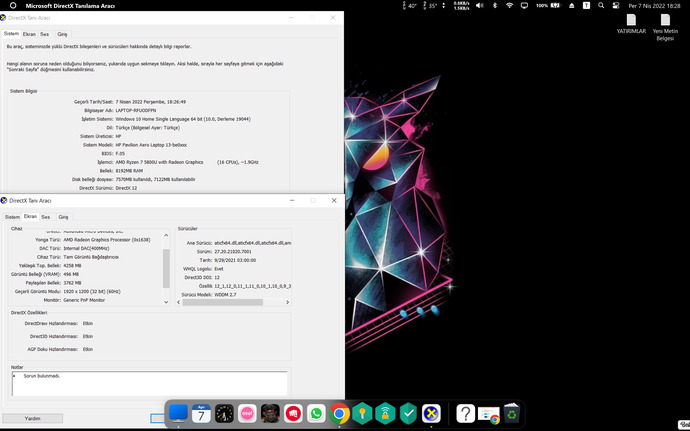The width and height of the screenshot is (690, 431).
Task: Minimize the front DirectX Tanı Aracı window
Action: [292, 200]
